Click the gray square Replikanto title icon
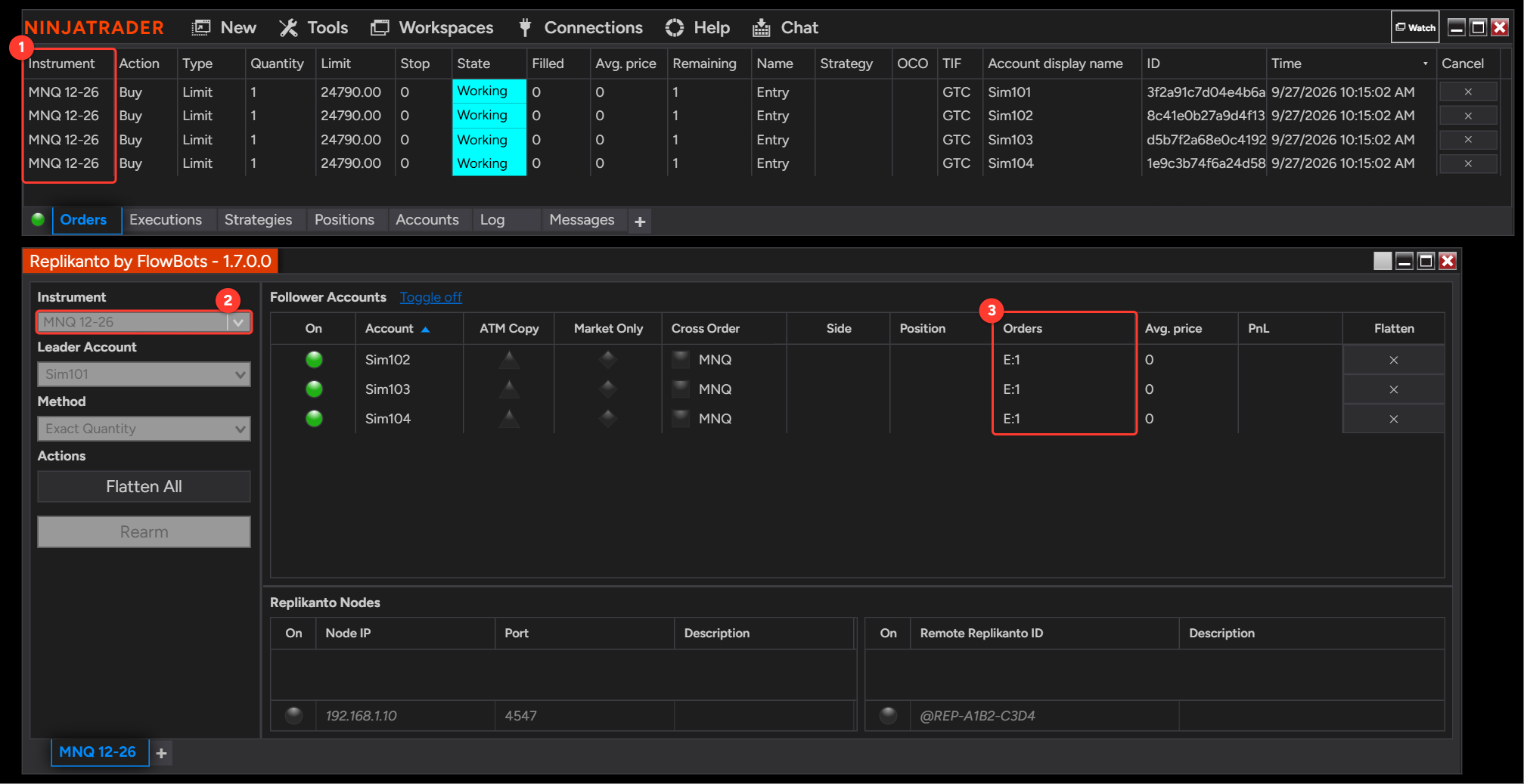The width and height of the screenshot is (1524, 784). pos(1383,261)
